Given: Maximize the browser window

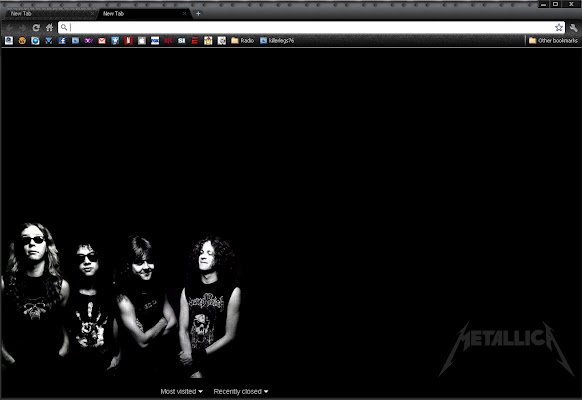Looking at the screenshot, I should point(556,4).
